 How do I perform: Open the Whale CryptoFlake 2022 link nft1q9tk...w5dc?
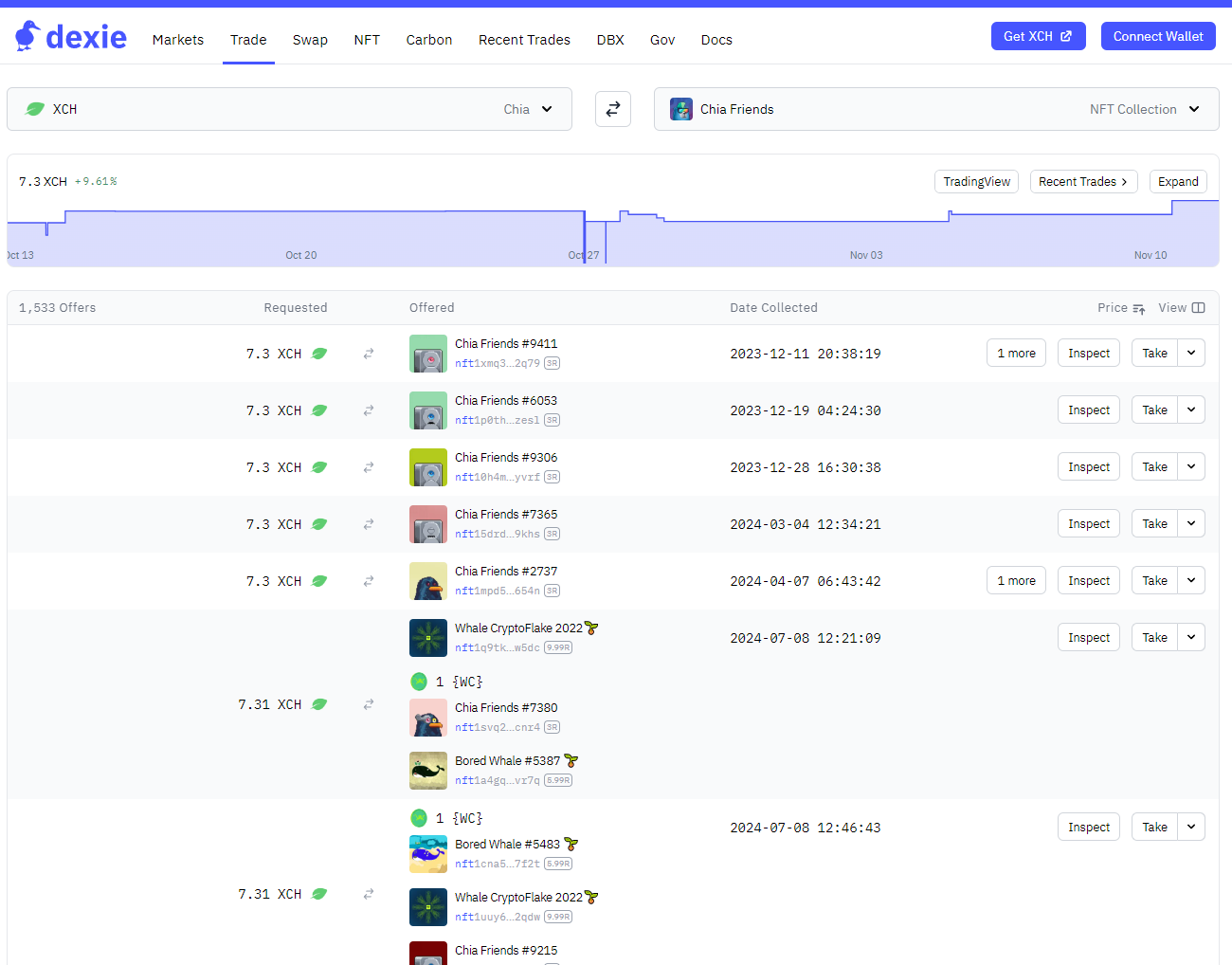(498, 647)
